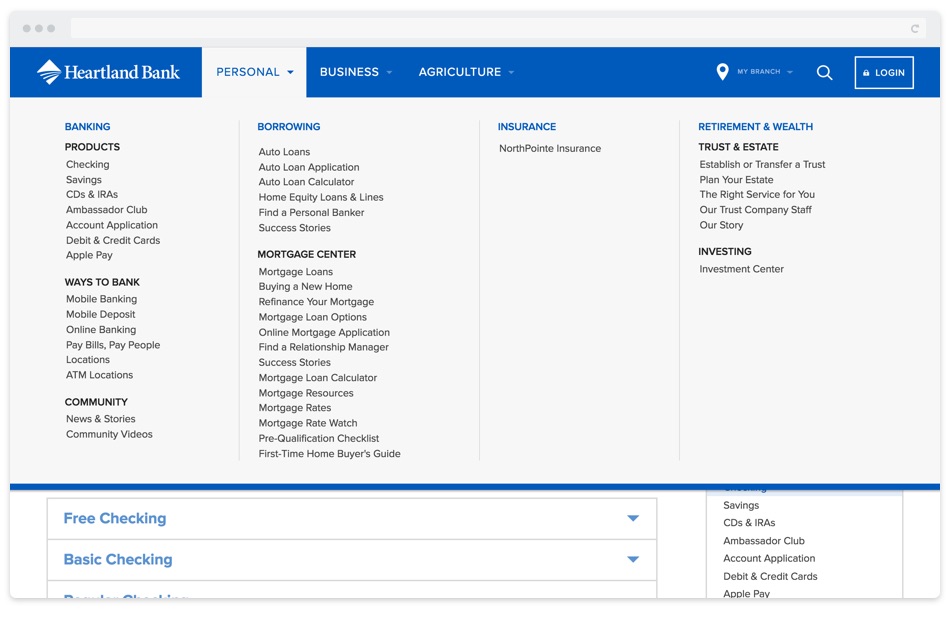
Task: Go to Online Banking
Action: pos(101,329)
